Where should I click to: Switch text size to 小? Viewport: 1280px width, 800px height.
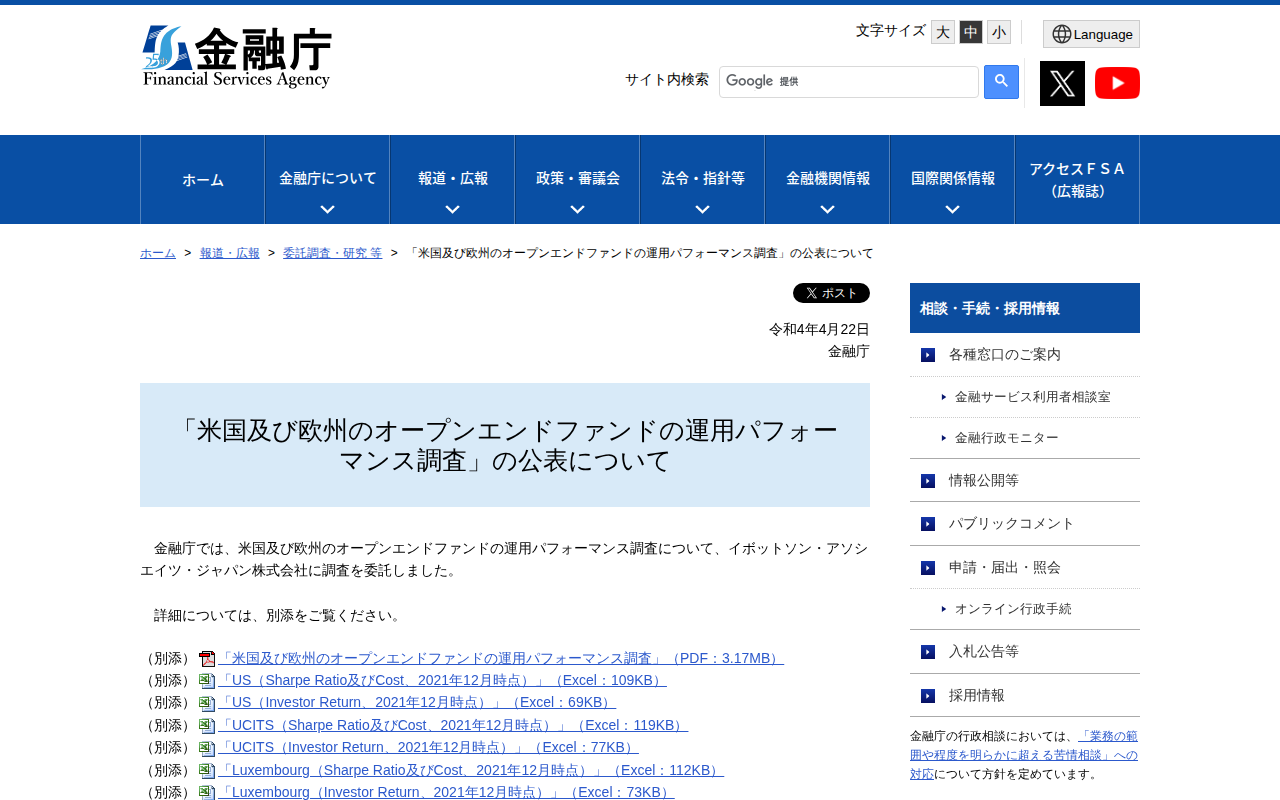tap(997, 30)
